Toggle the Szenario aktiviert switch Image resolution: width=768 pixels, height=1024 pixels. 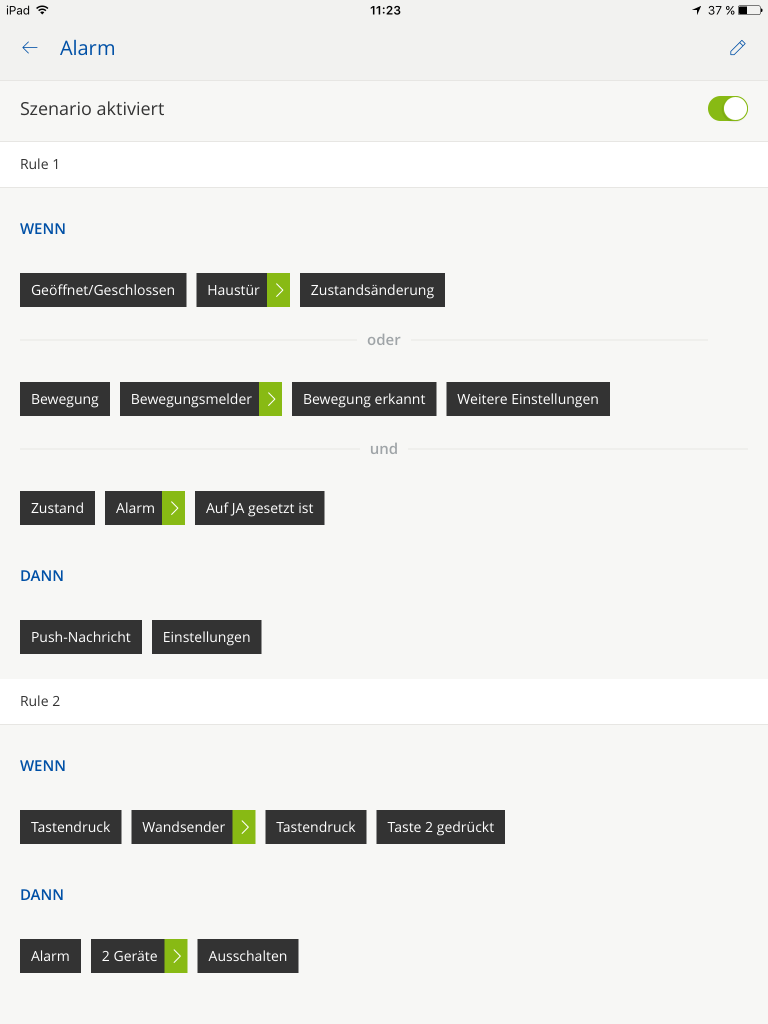pos(727,109)
